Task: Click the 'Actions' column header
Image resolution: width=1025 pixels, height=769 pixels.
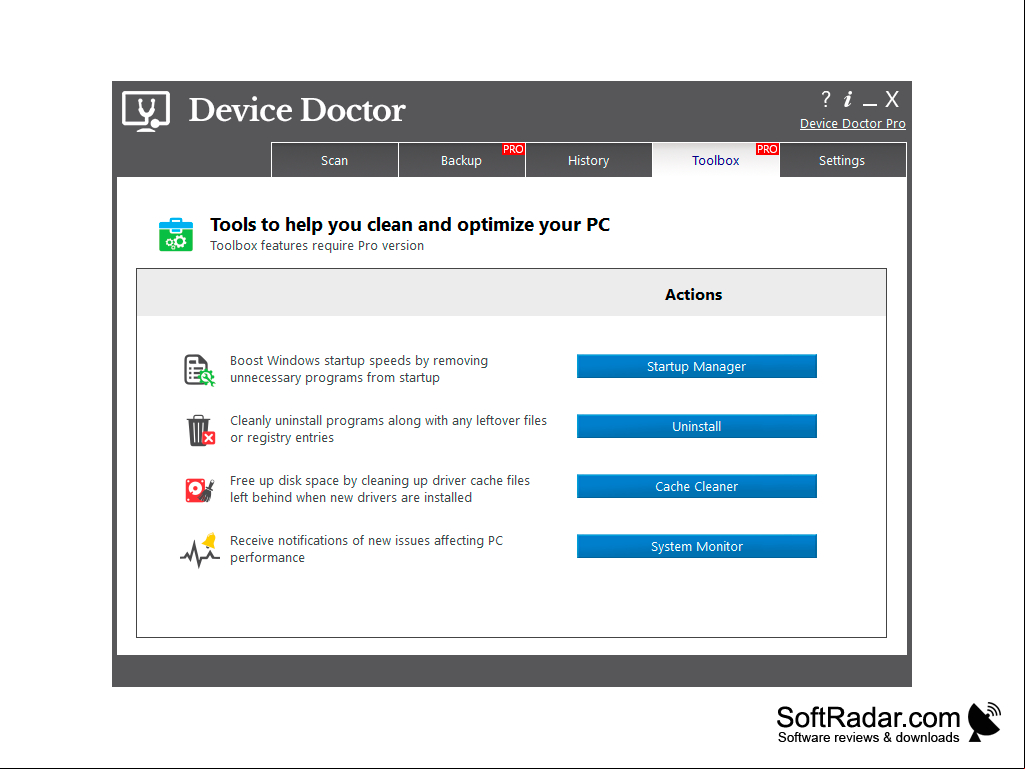Action: point(694,295)
